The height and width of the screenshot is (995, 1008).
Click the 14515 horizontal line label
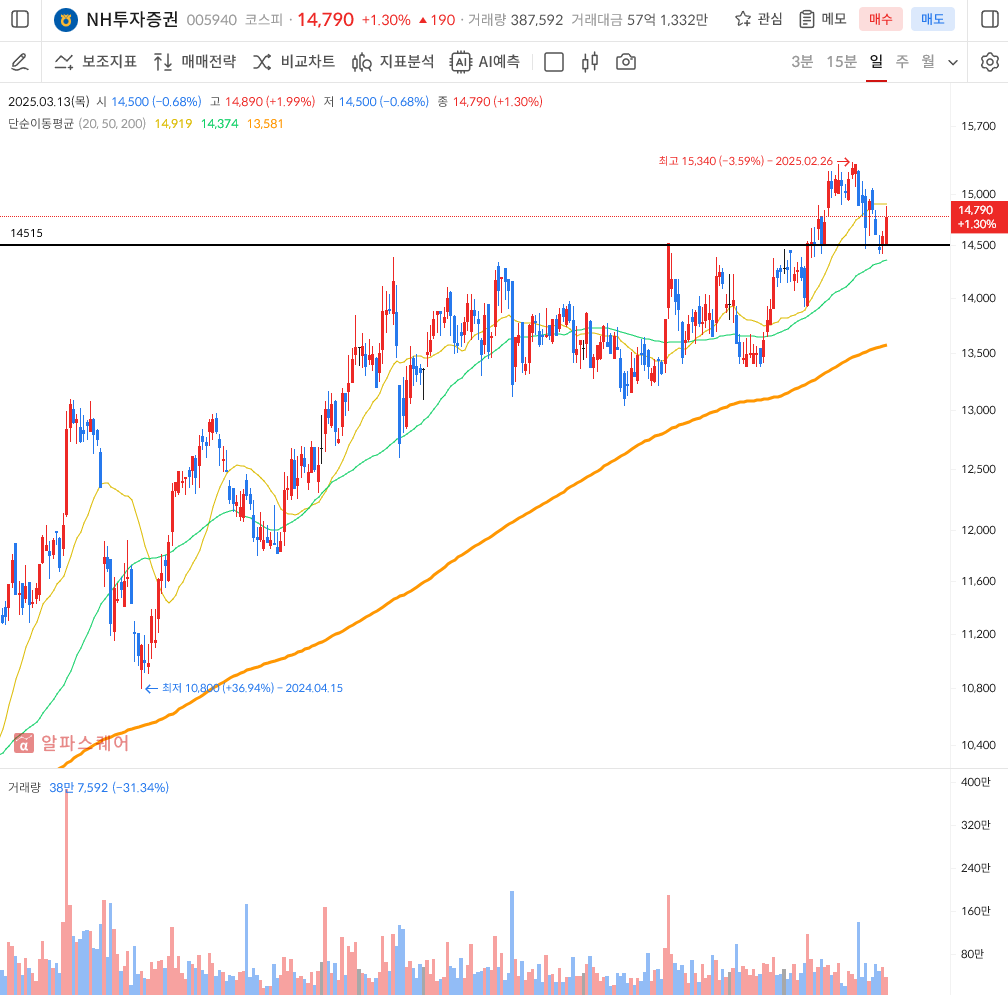(x=26, y=233)
